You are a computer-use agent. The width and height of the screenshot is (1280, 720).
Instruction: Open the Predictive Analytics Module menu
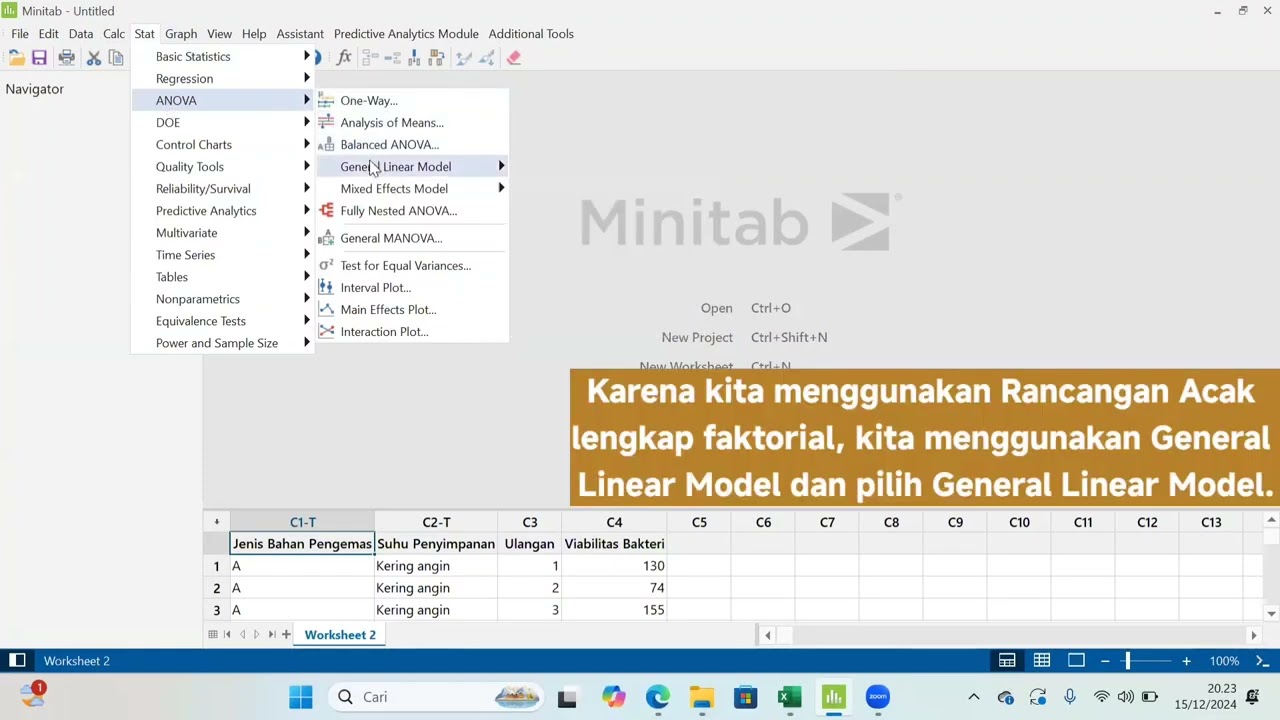(x=406, y=34)
